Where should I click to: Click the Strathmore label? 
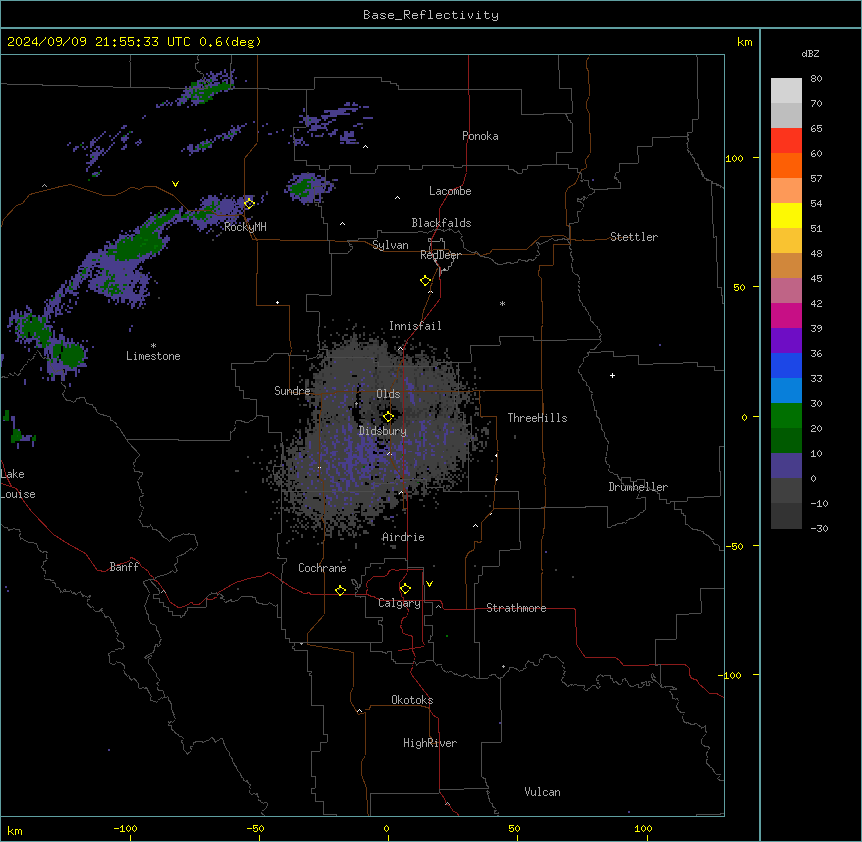(516, 608)
